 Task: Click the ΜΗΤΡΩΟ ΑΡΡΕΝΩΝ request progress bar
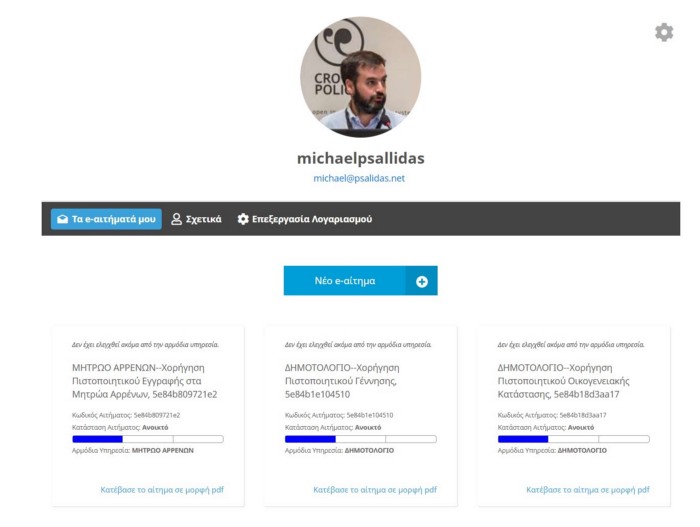(148, 439)
